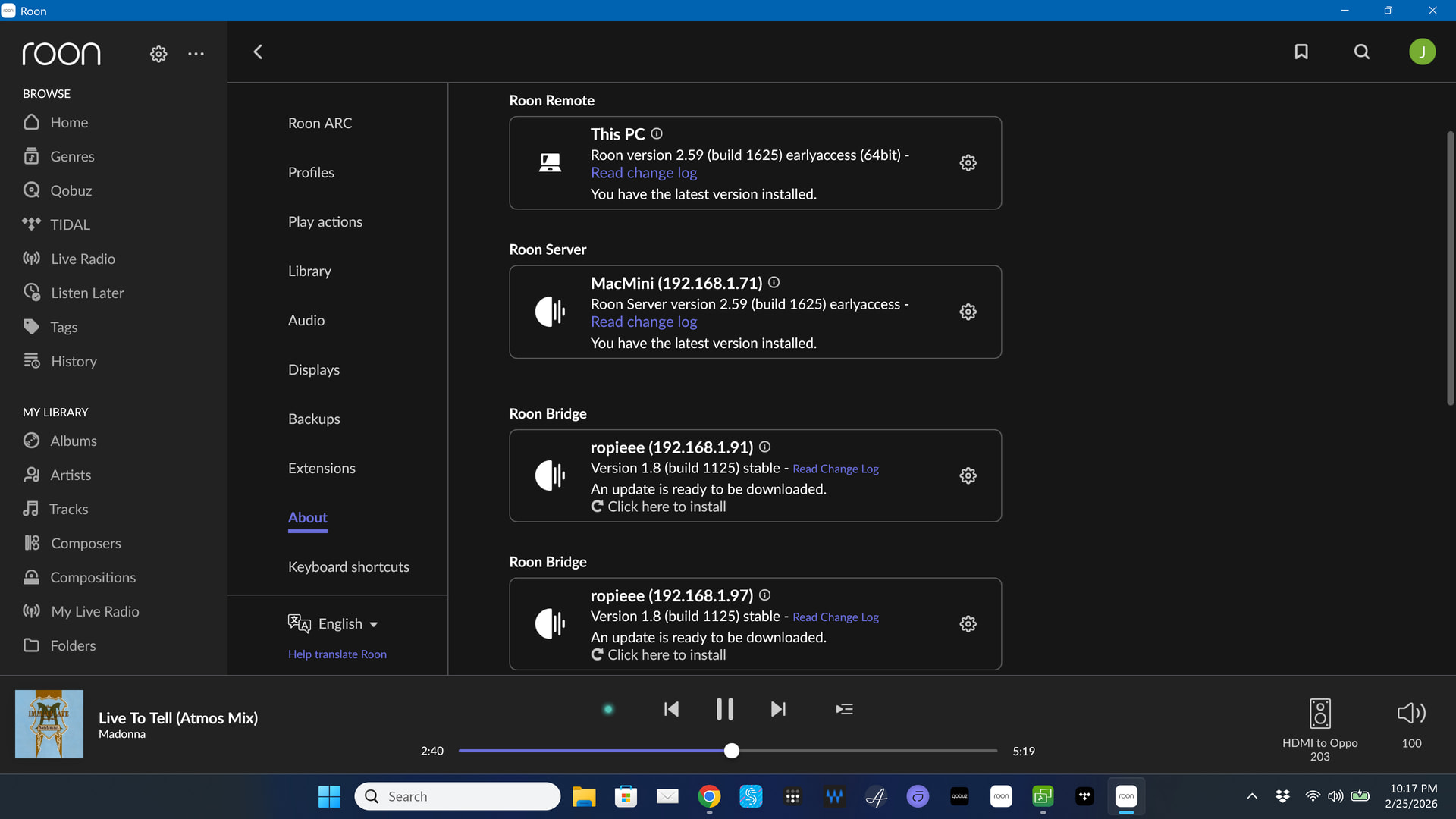Click the Windows taskbar Search box
This screenshot has width=1456, height=819.
pos(457,796)
